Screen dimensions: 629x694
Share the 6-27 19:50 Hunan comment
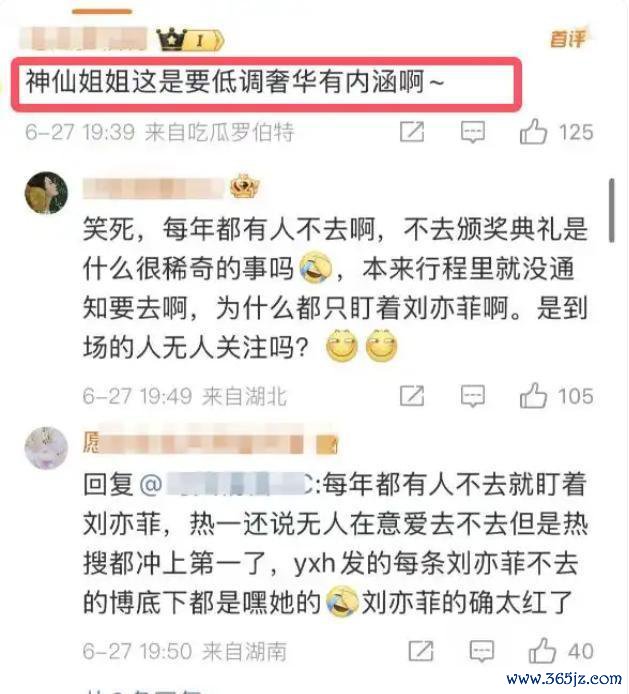click(421, 651)
